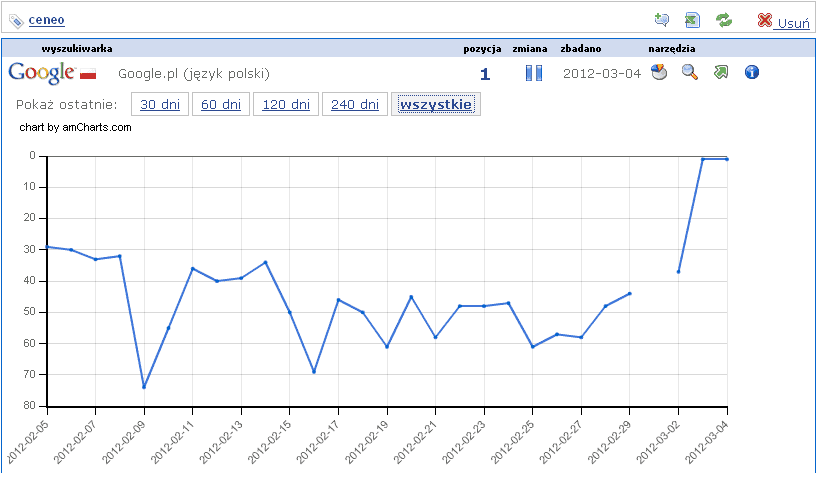Click the Google logo
This screenshot has width=819, height=491.
[41, 72]
